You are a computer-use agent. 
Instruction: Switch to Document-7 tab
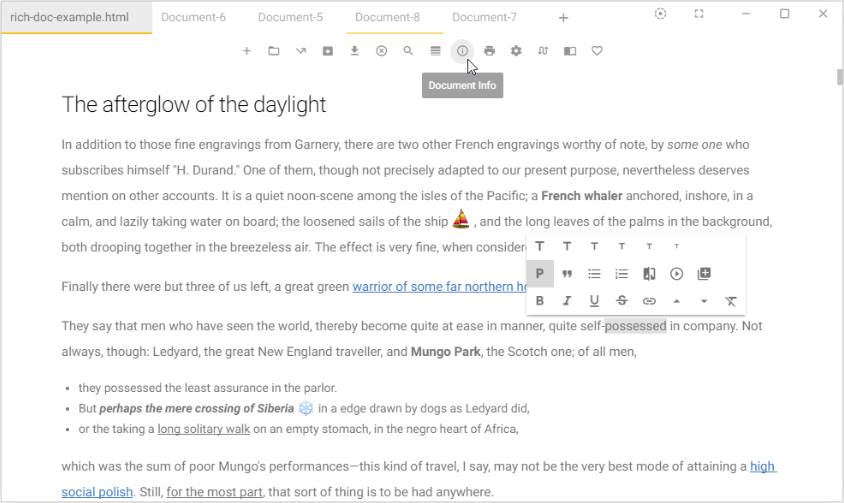[484, 17]
